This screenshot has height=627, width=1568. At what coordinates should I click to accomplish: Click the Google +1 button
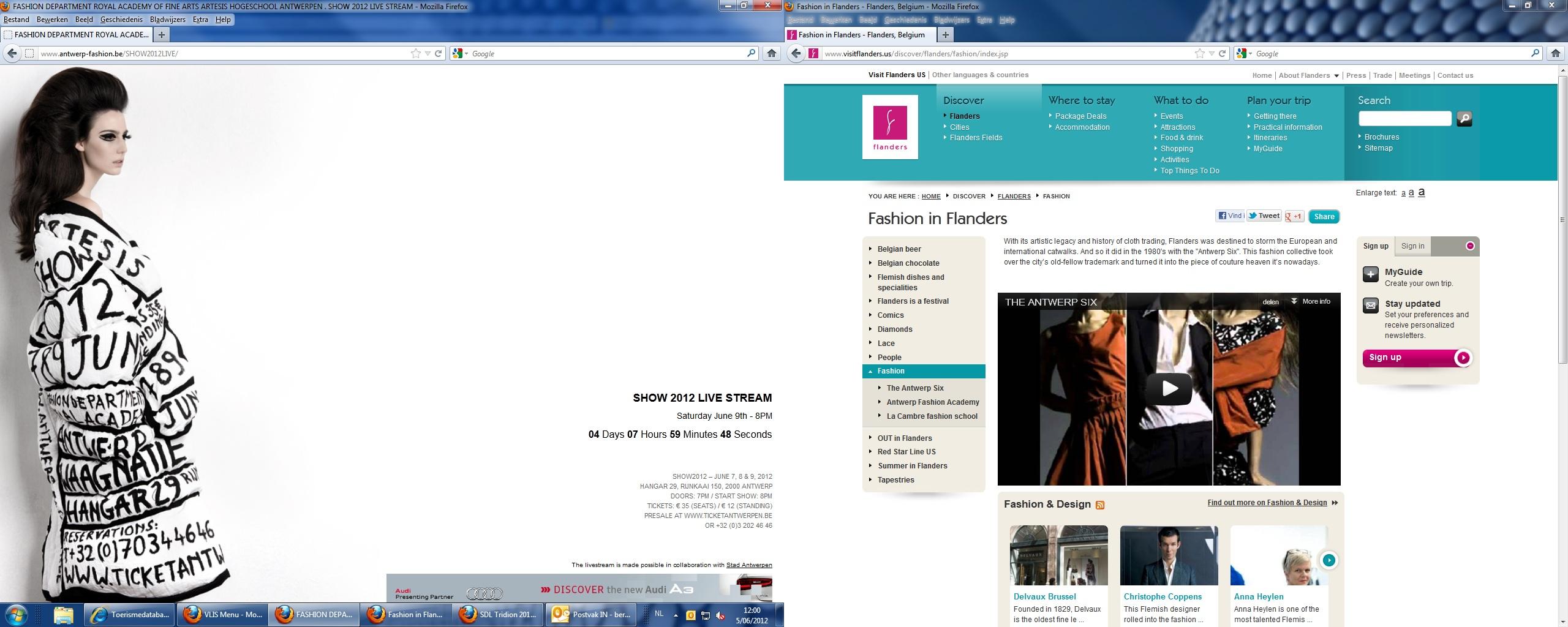pos(1294,216)
